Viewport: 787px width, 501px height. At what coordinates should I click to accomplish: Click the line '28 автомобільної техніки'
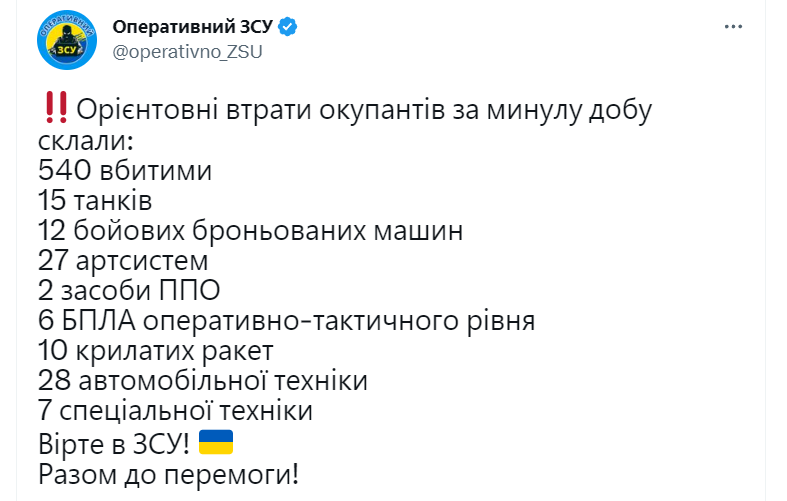(203, 381)
